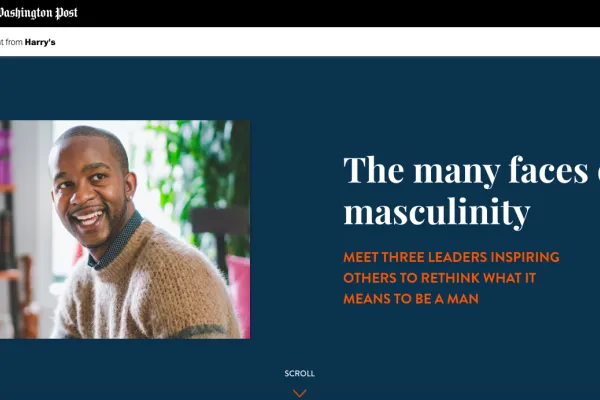Click the word 'masculinity' in headline
Image resolution: width=600 pixels, height=400 pixels.
point(437,212)
